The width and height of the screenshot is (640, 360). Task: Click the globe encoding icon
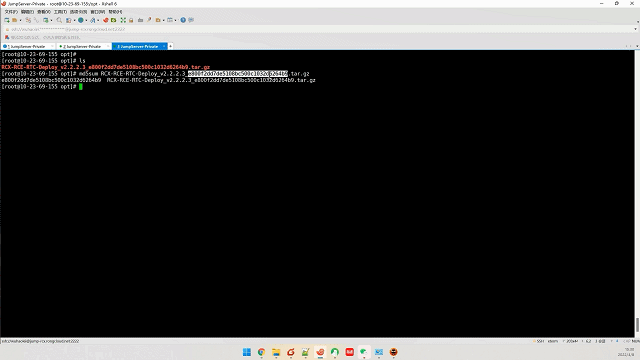coord(80,20)
